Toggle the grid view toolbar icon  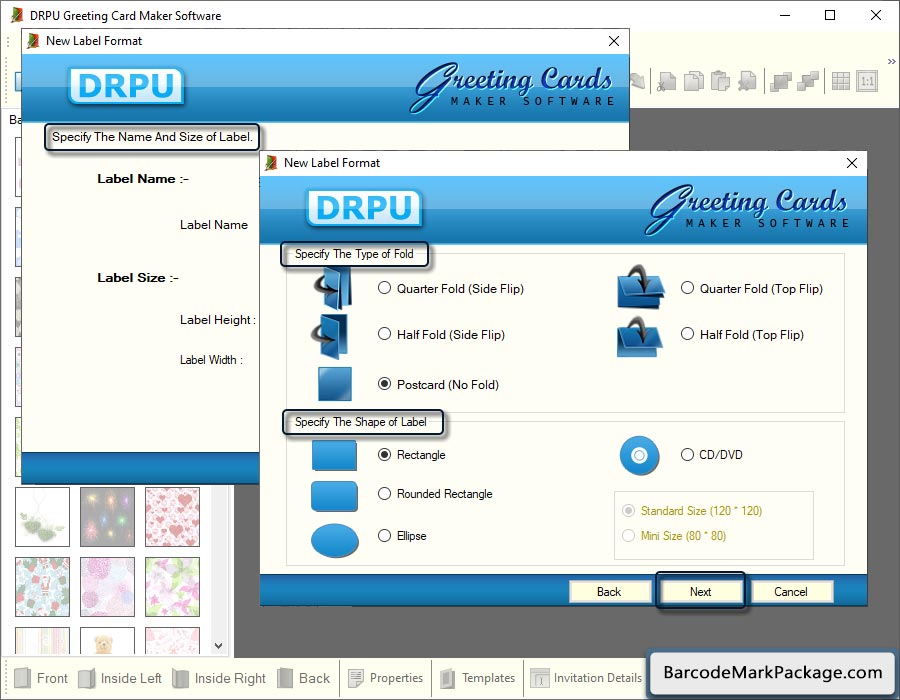[841, 81]
